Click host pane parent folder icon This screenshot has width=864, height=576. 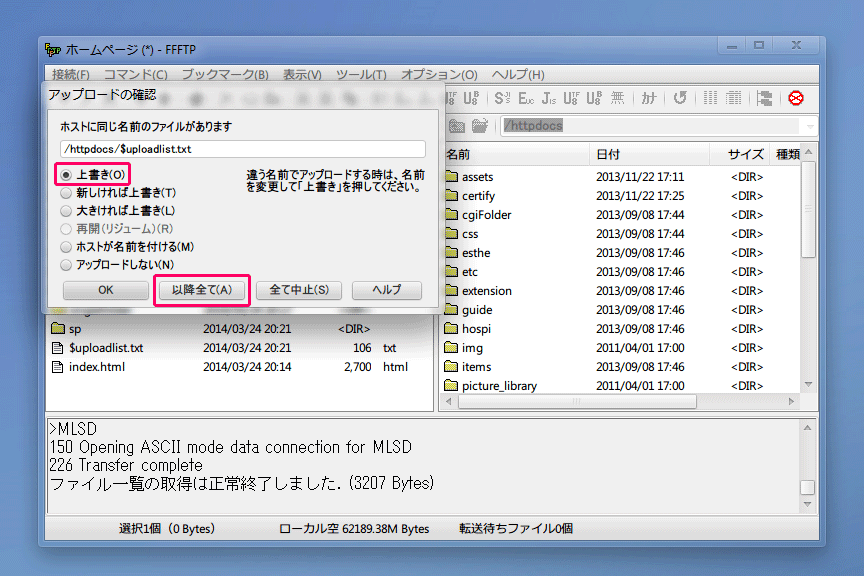click(x=457, y=126)
